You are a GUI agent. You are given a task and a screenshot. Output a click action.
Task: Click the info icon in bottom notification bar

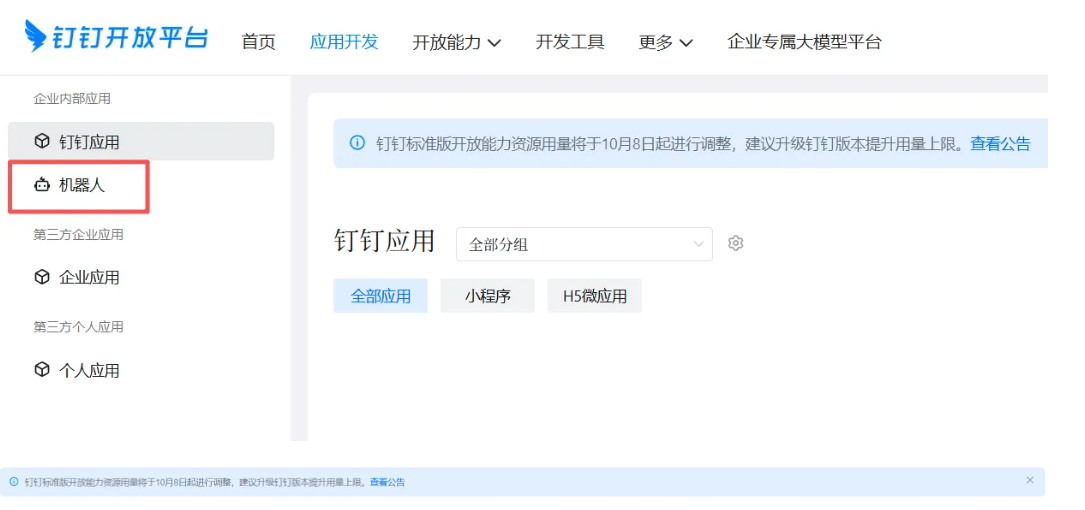point(14,482)
